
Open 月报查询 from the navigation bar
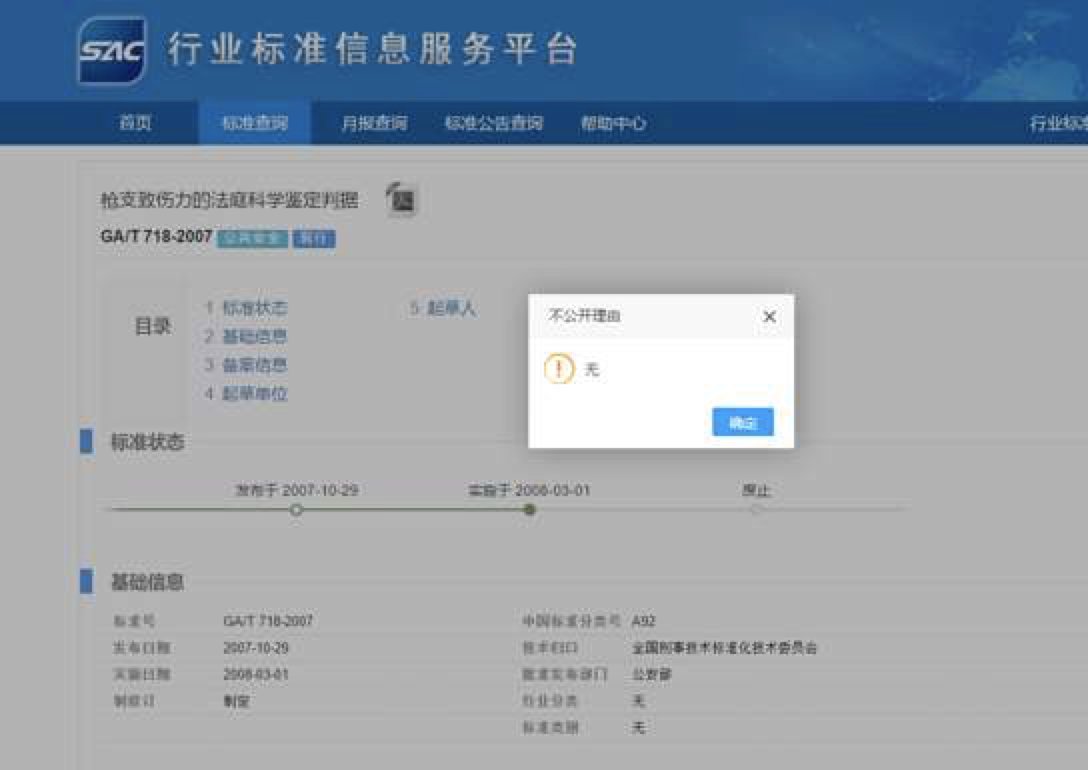[373, 122]
